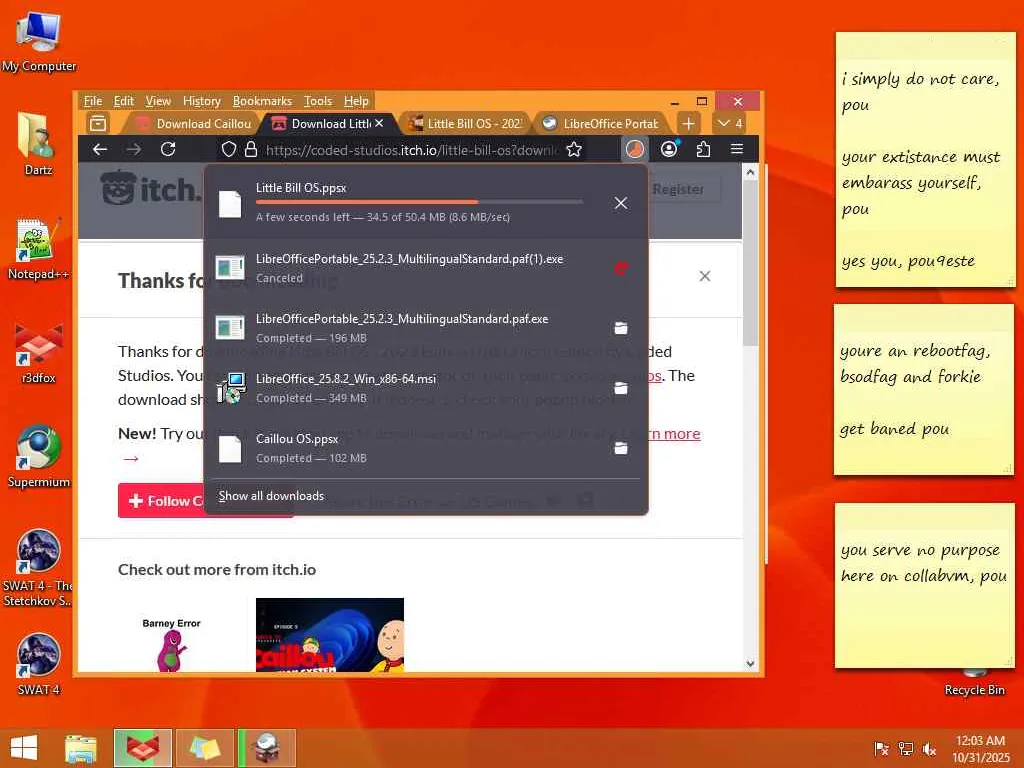The image size is (1024, 768).
Task: Switch to Download Caillou tab
Action: pos(195,123)
